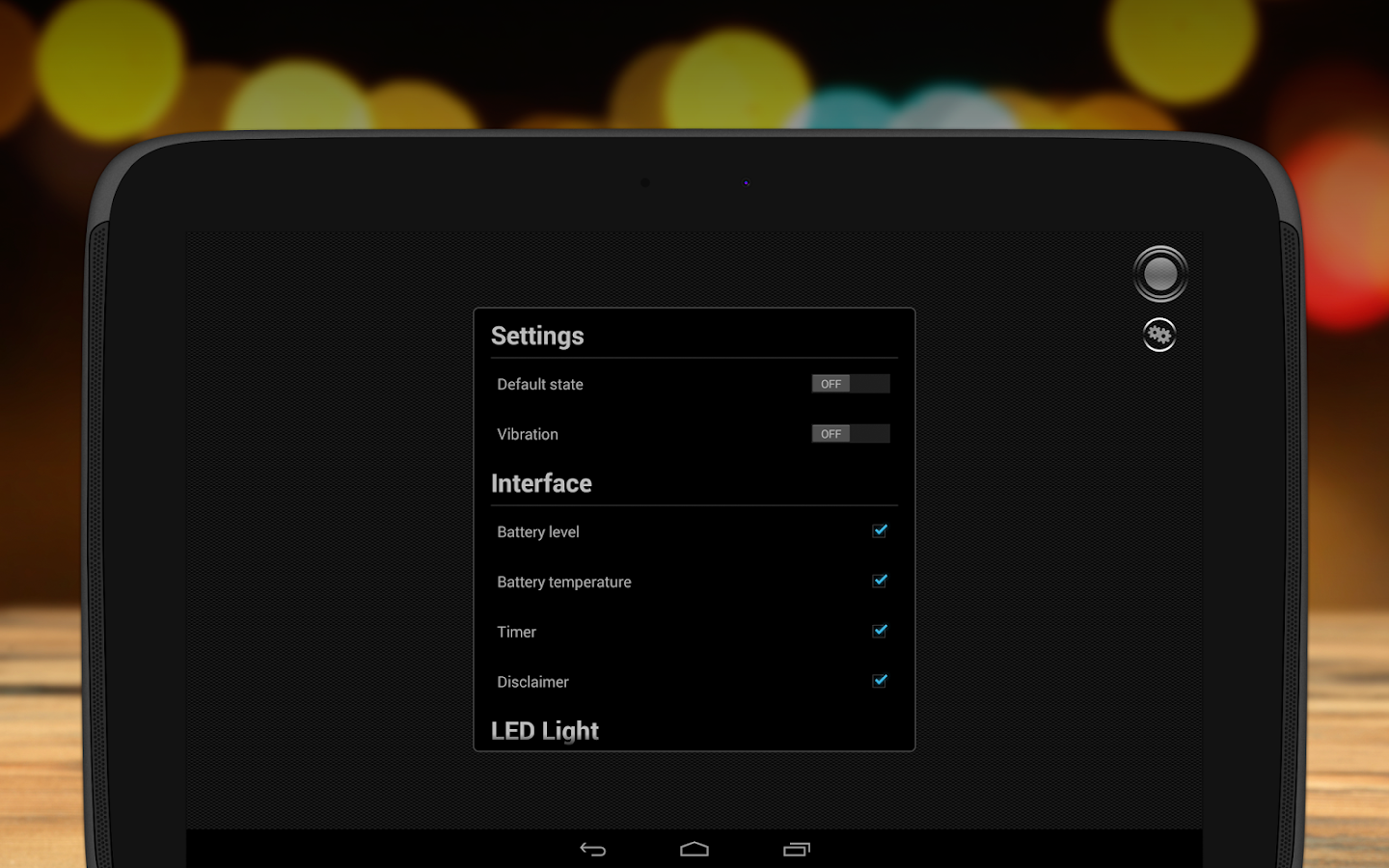The height and width of the screenshot is (868, 1389).
Task: Enable the Vibration toggle
Action: [x=850, y=433]
